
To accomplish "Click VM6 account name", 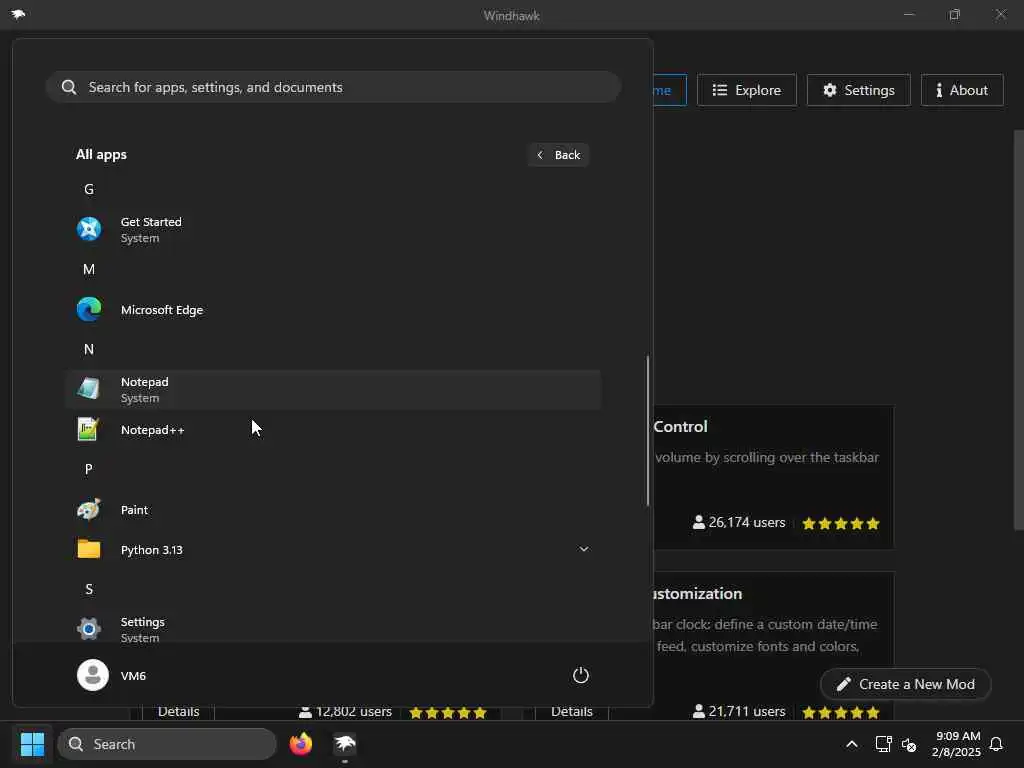I will point(133,676).
